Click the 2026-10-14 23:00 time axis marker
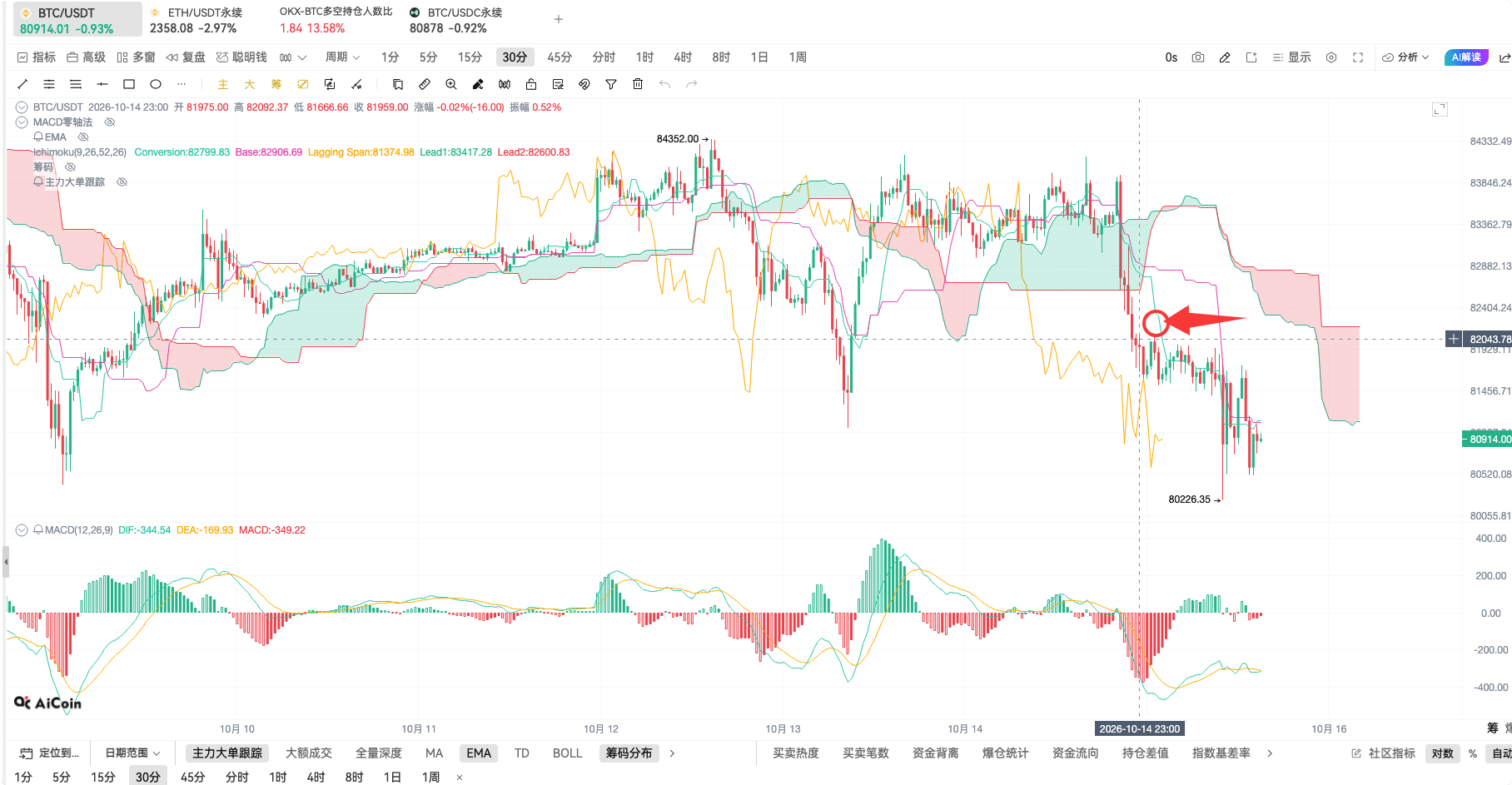This screenshot has width=1512, height=785. point(1139,728)
